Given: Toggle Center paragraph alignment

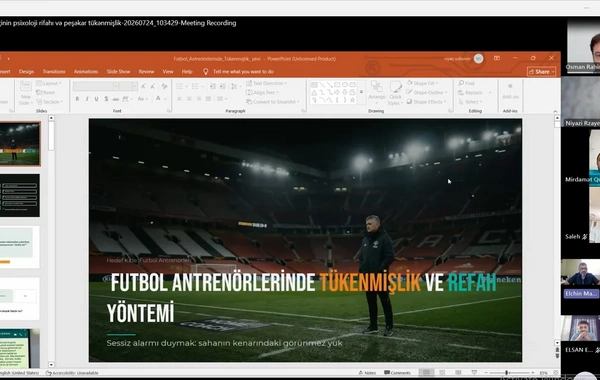Looking at the screenshot, I should pyautogui.click(x=189, y=99).
